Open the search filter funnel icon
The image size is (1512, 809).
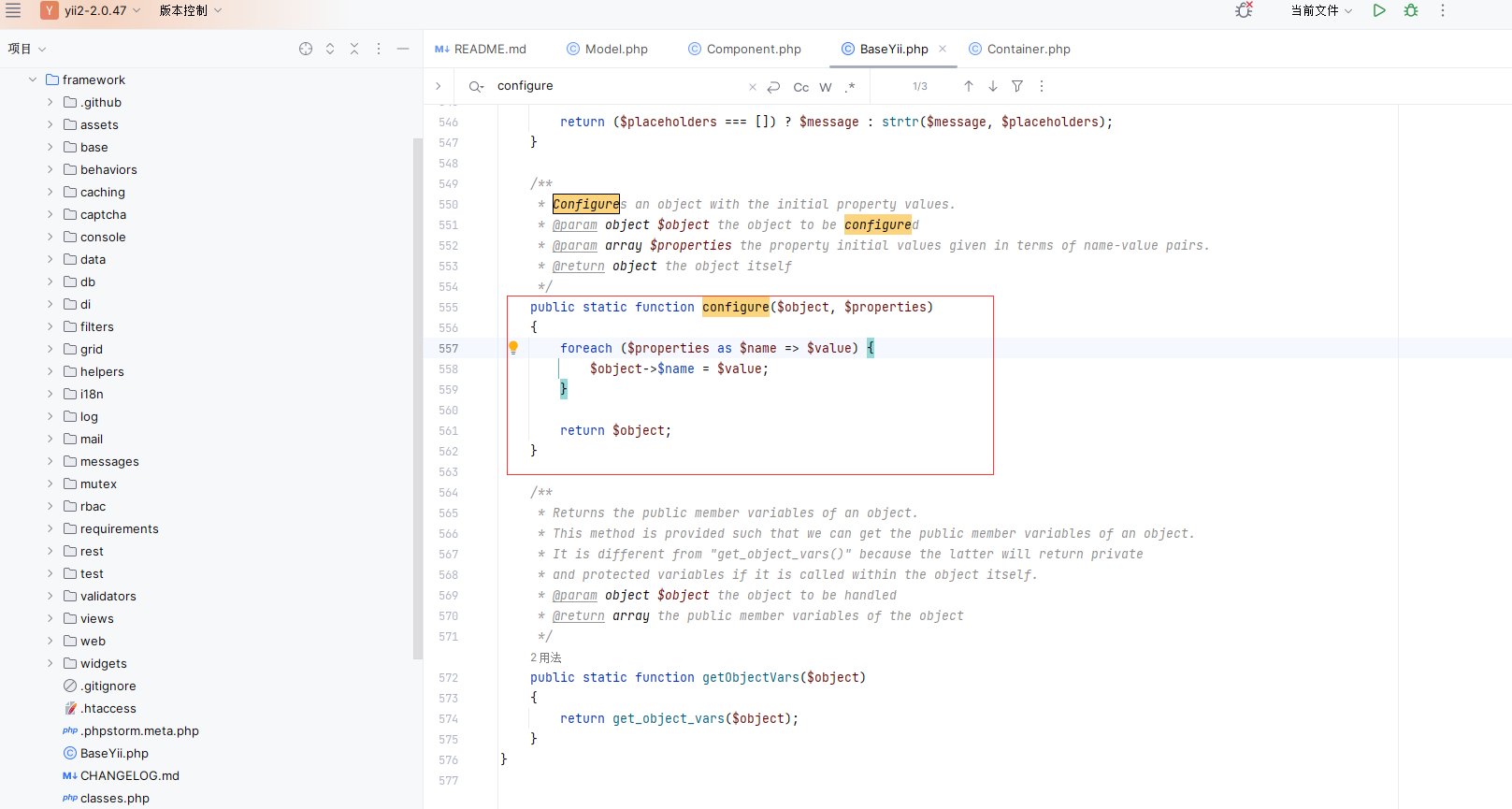[1017, 86]
